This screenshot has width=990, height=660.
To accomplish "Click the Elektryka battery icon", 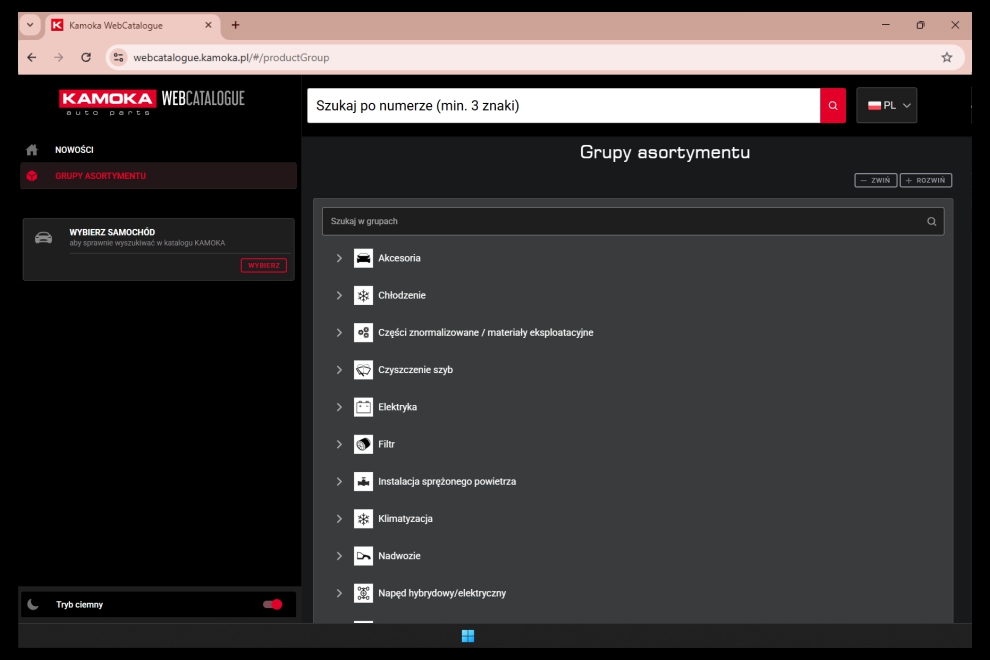I will (363, 407).
